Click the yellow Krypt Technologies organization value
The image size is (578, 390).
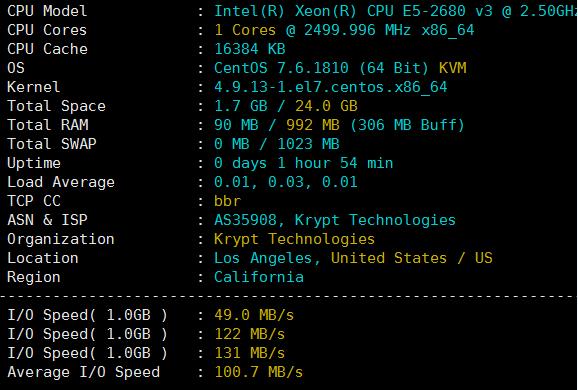pyautogui.click(x=295, y=239)
